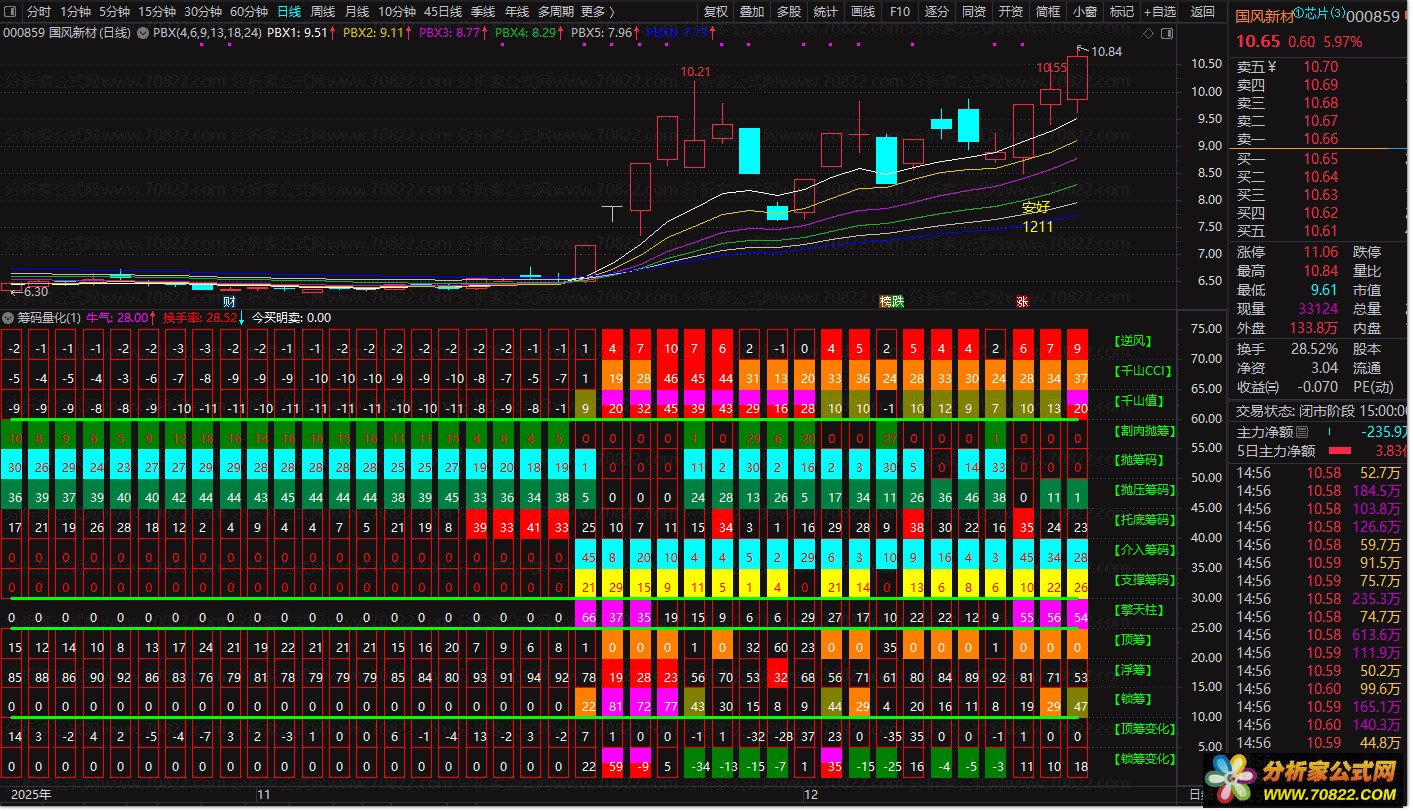The height and width of the screenshot is (811, 1413).
Task: Click the 主力净额 detail icon
Action: click(1302, 432)
